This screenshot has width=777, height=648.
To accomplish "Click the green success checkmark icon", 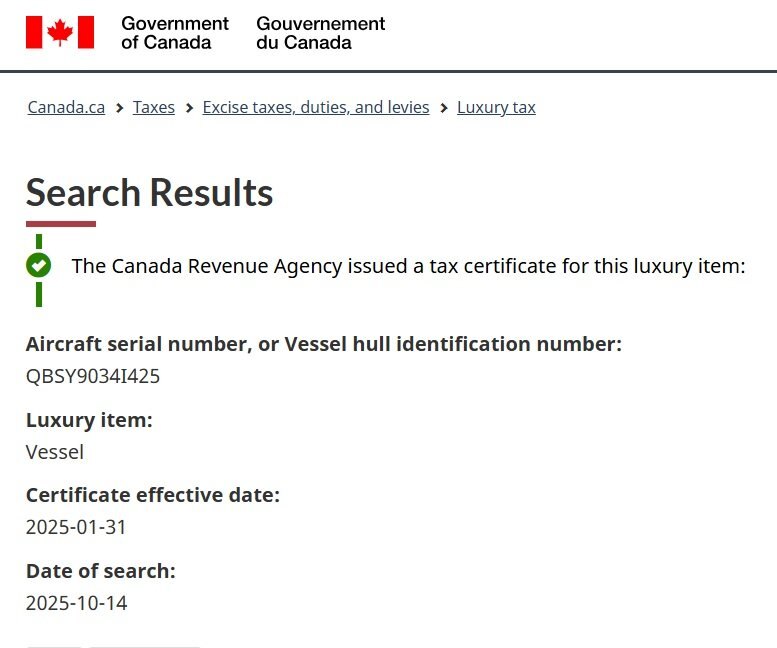I will click(x=38, y=265).
